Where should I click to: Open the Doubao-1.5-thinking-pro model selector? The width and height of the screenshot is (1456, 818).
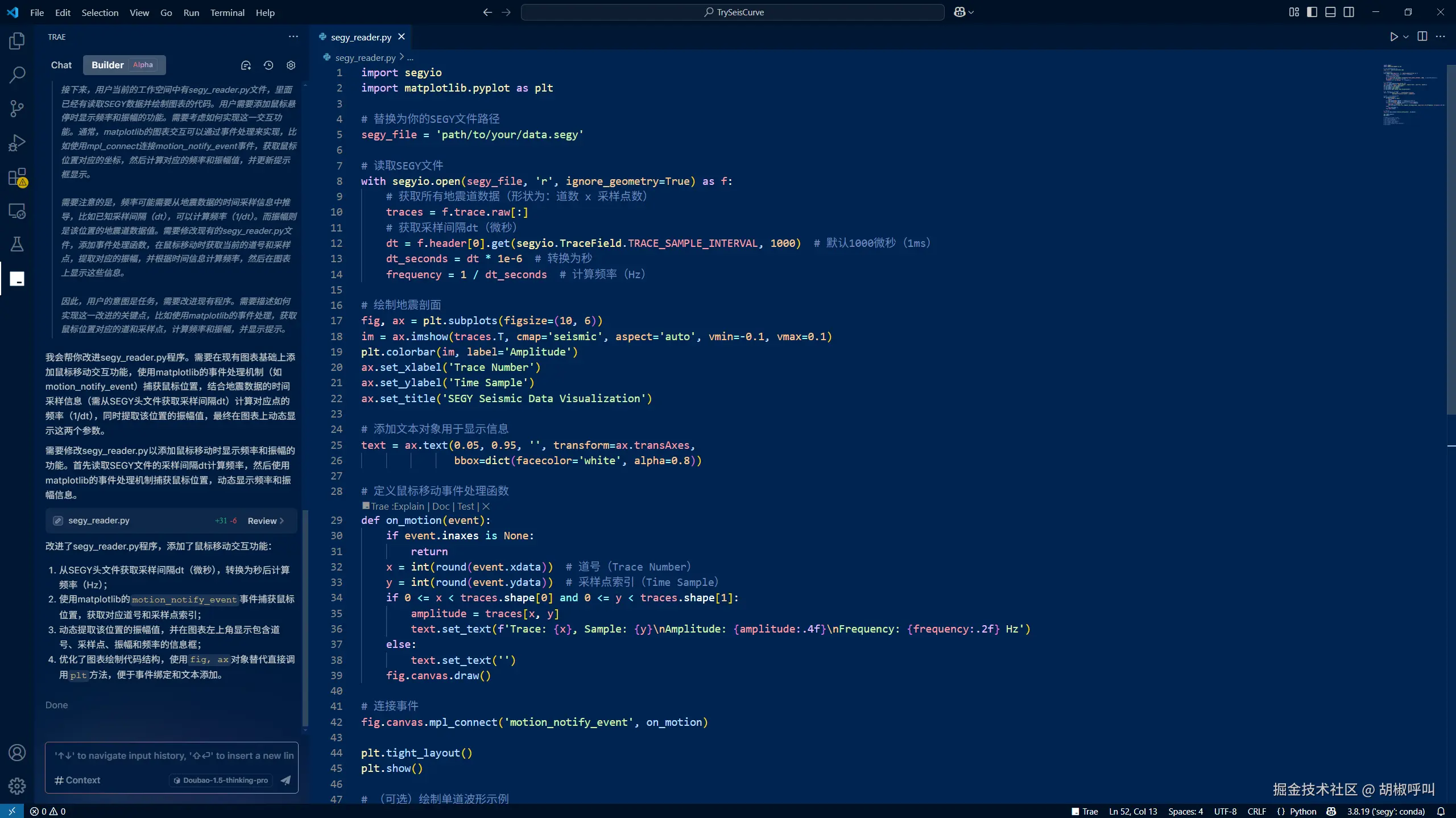(221, 780)
